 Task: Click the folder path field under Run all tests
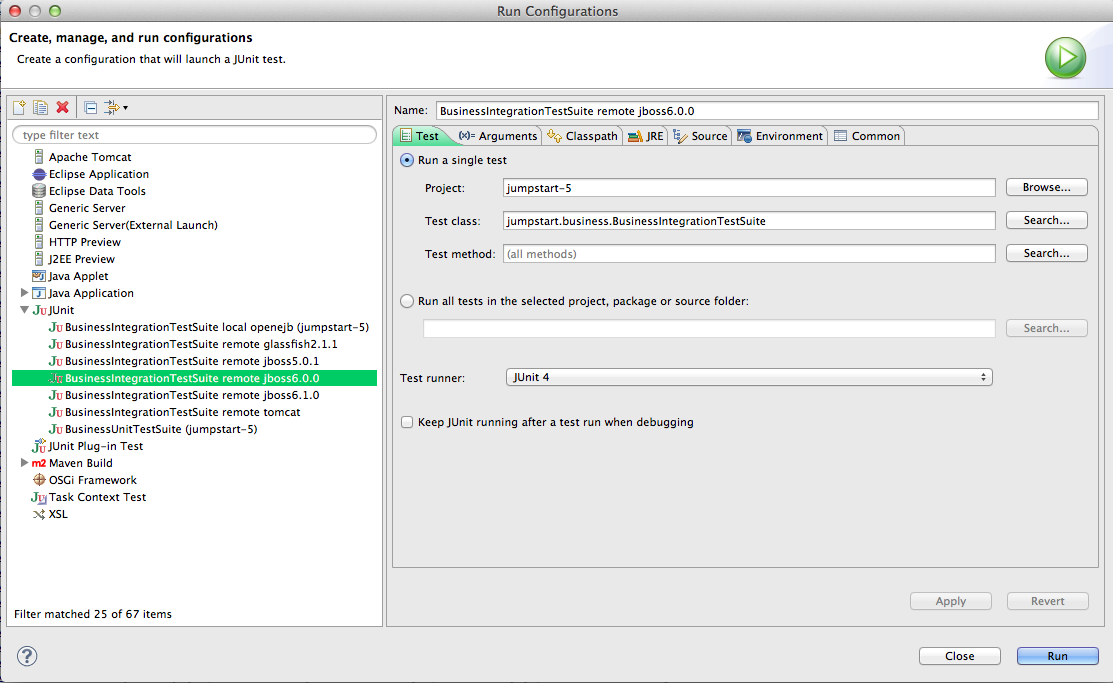coord(709,328)
